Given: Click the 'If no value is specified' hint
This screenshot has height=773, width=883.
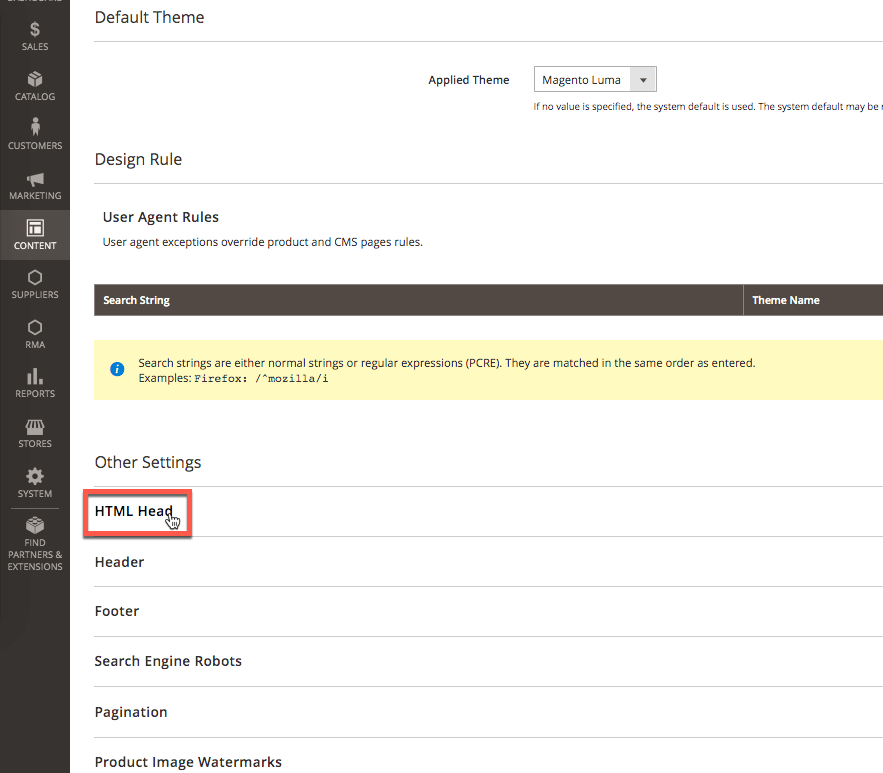Looking at the screenshot, I should tap(708, 106).
